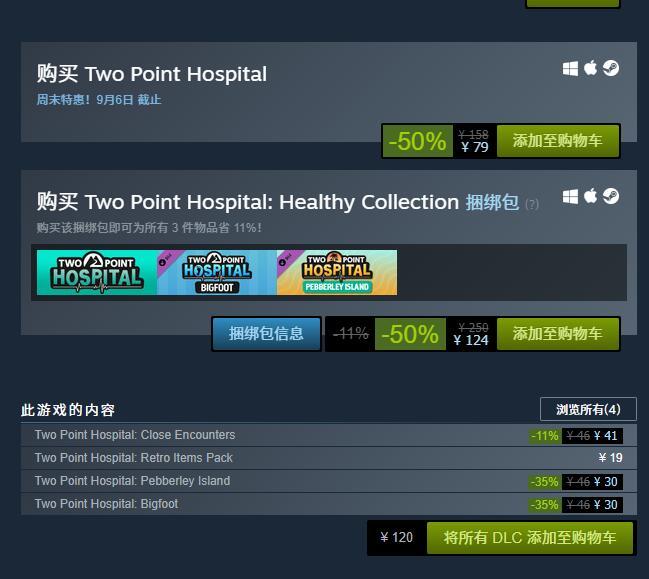The height and width of the screenshot is (579, 649).
Task: Add Healthy Collection bundle ¥124 to cart
Action: click(x=558, y=334)
